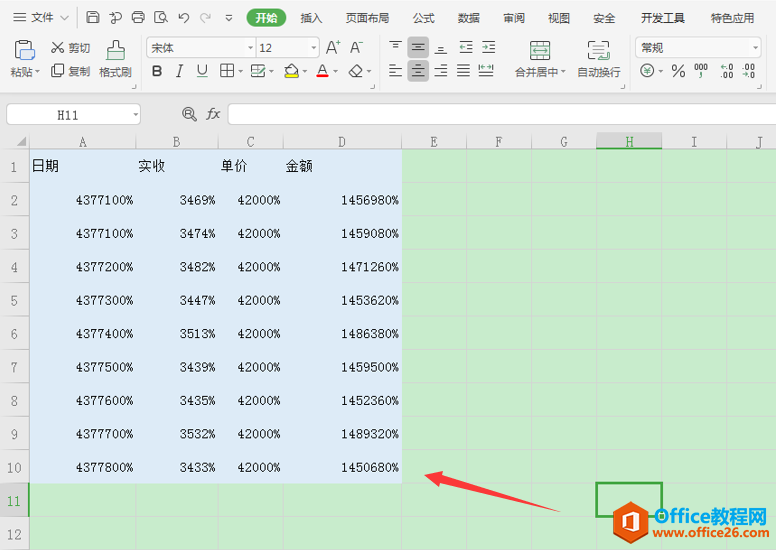Image resolution: width=776 pixels, height=550 pixels.
Task: Redo the last action
Action: (x=205, y=18)
